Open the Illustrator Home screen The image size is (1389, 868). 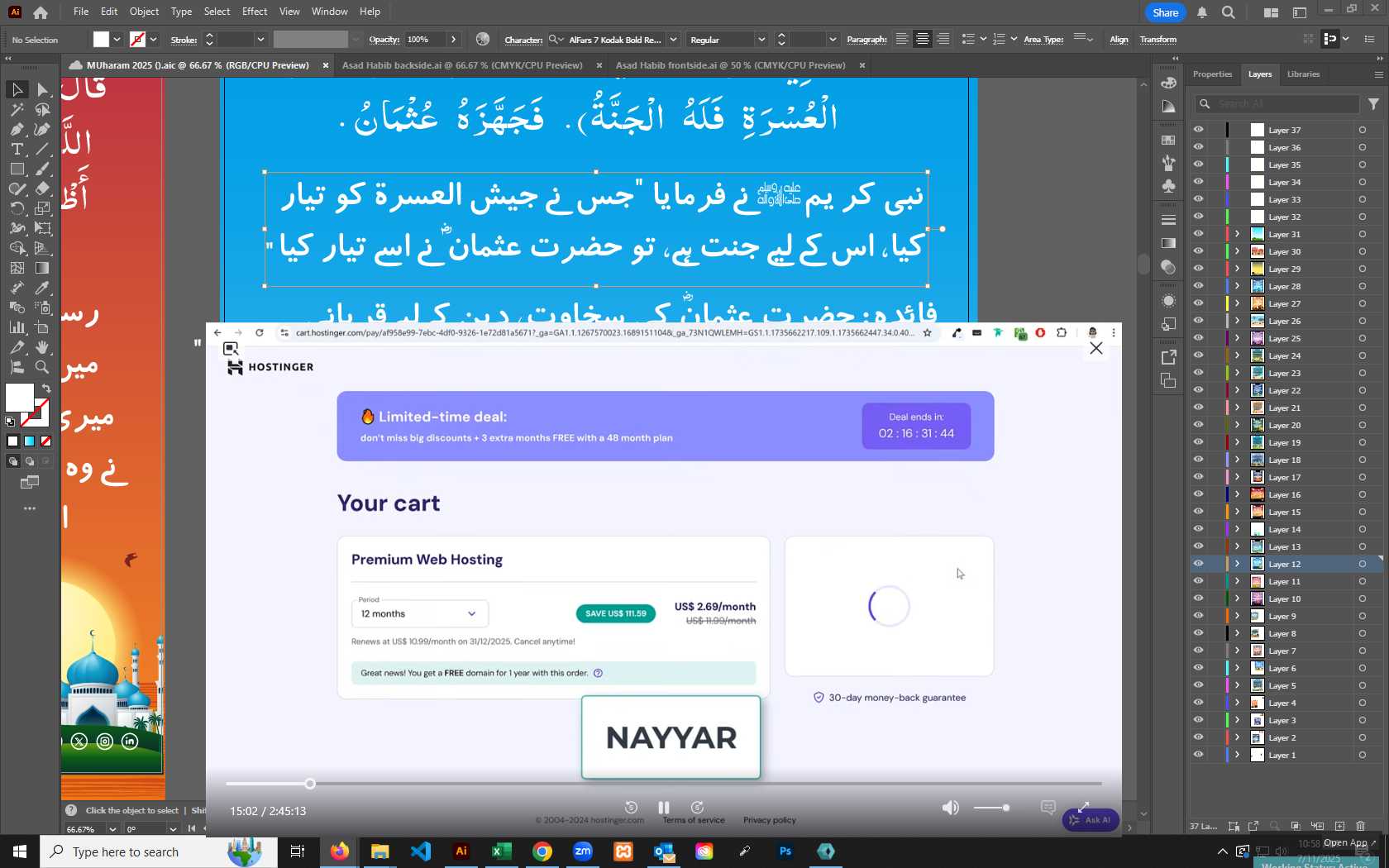[40, 12]
